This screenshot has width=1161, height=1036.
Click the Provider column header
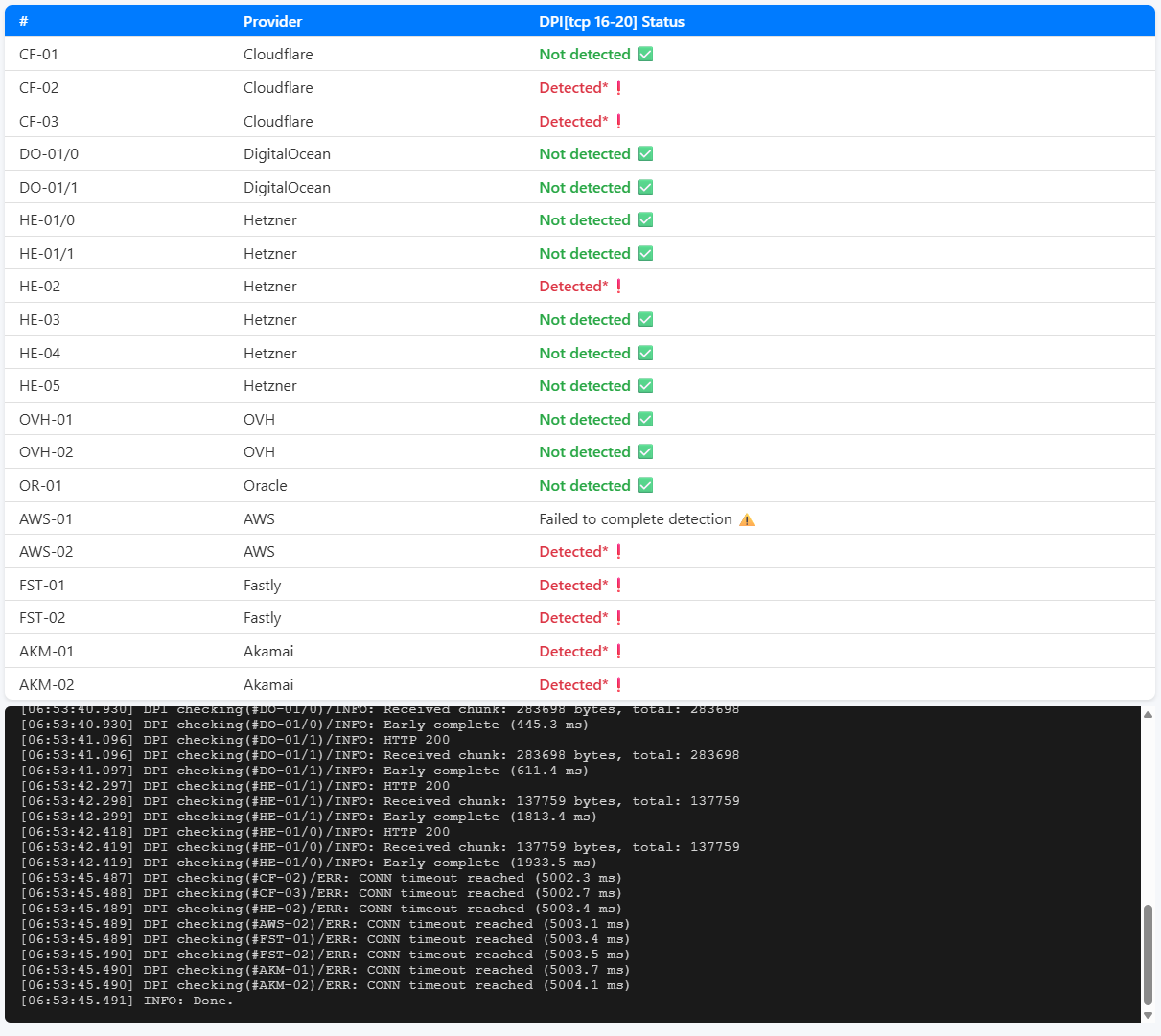(x=272, y=21)
